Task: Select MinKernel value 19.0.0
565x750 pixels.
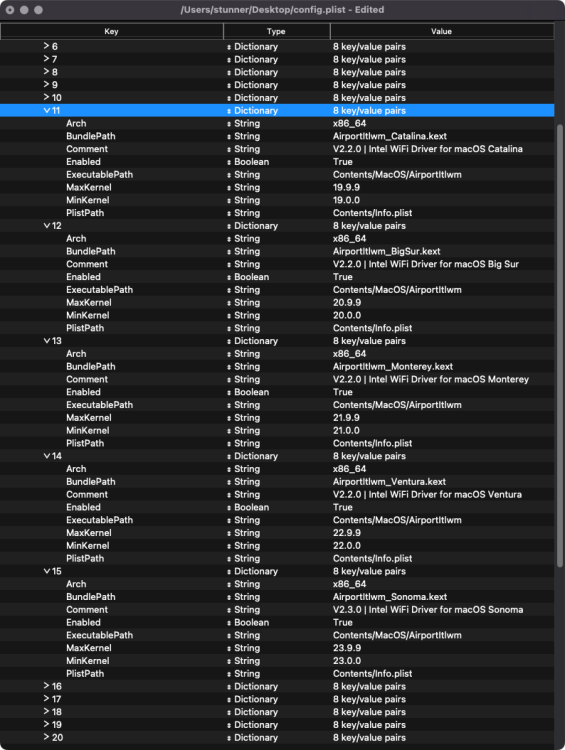Action: [x=346, y=200]
